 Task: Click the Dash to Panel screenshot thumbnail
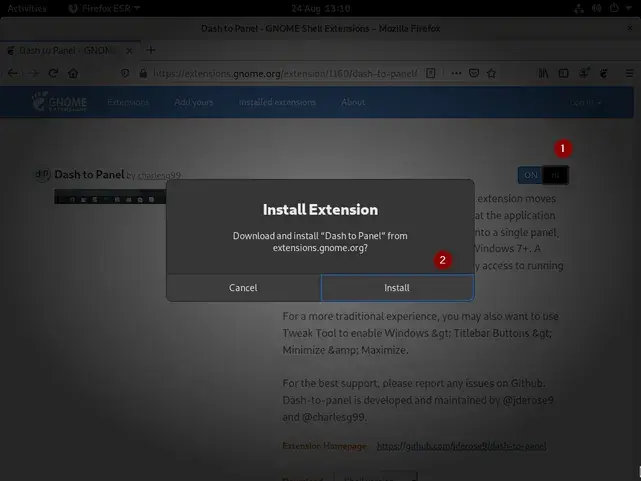click(x=110, y=197)
